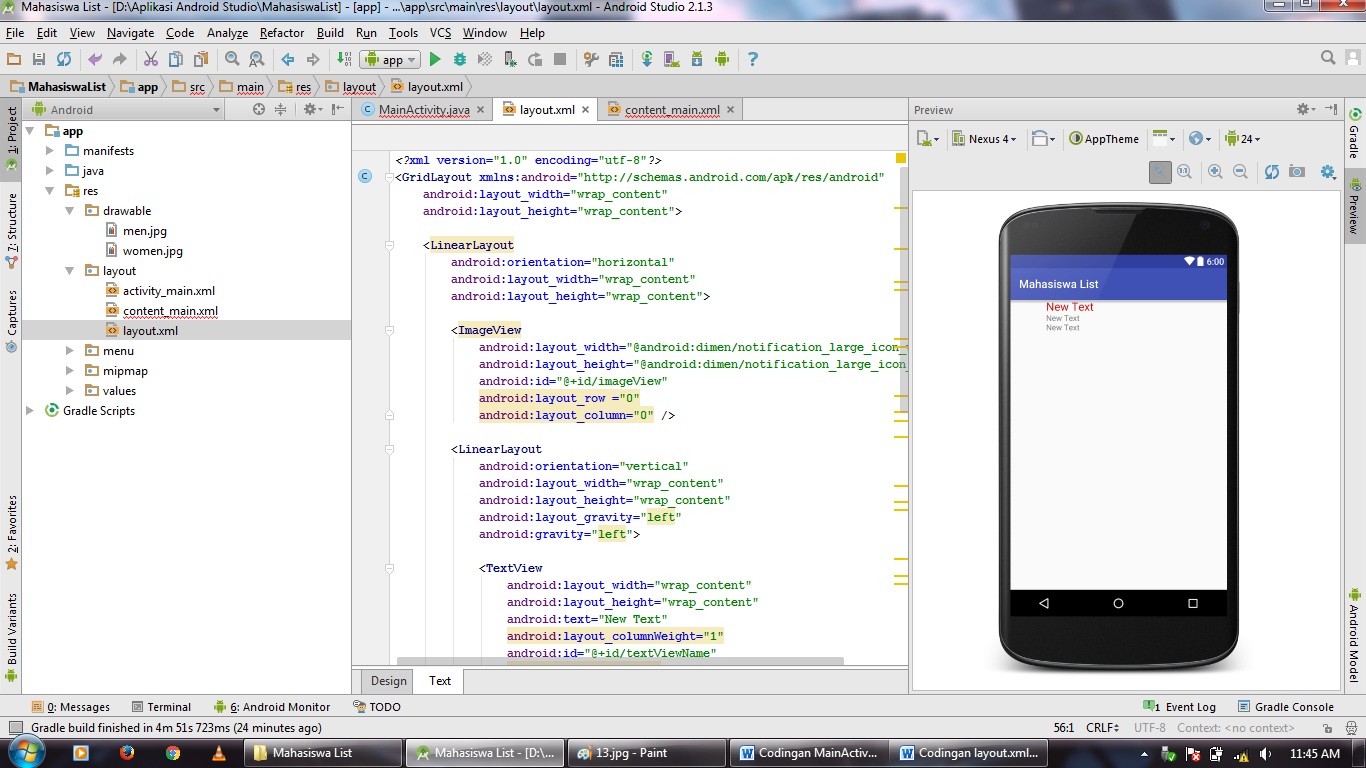Click AppTheme theme selector button
Screen dimensions: 1366x768
[1104, 139]
